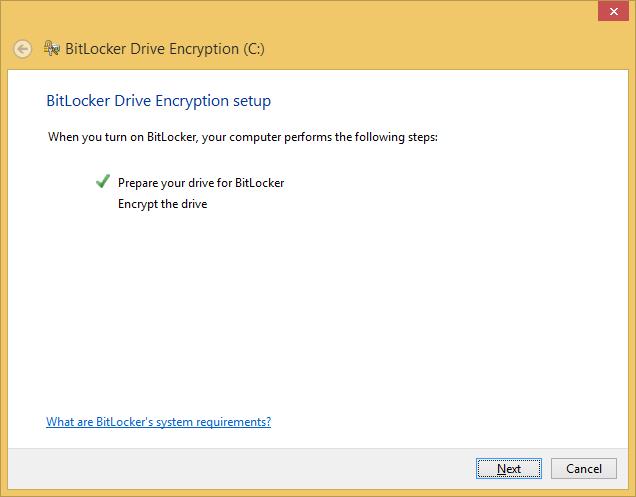The height and width of the screenshot is (497, 636).
Task: Click the 'When you turn on BitLocker' sentence
Action: coord(243,136)
